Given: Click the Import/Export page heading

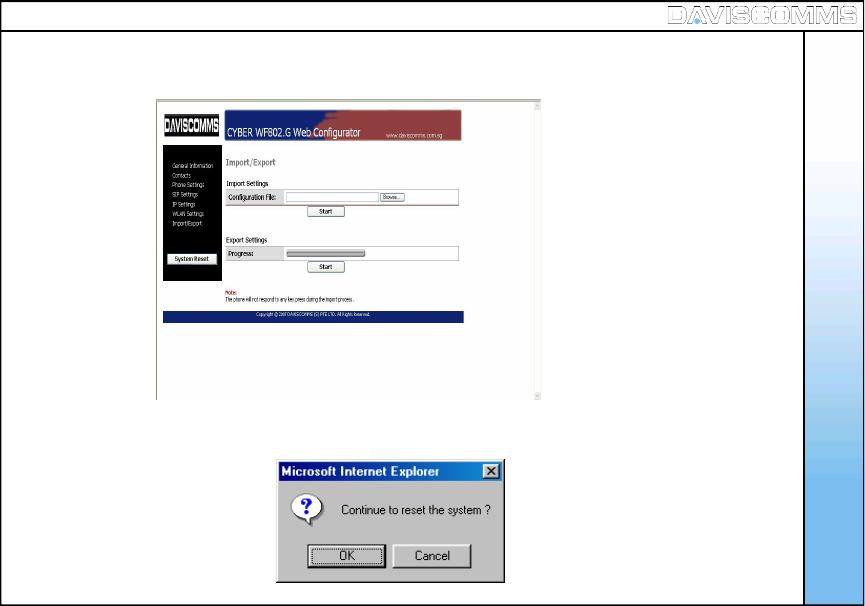Looking at the screenshot, I should (x=250, y=163).
